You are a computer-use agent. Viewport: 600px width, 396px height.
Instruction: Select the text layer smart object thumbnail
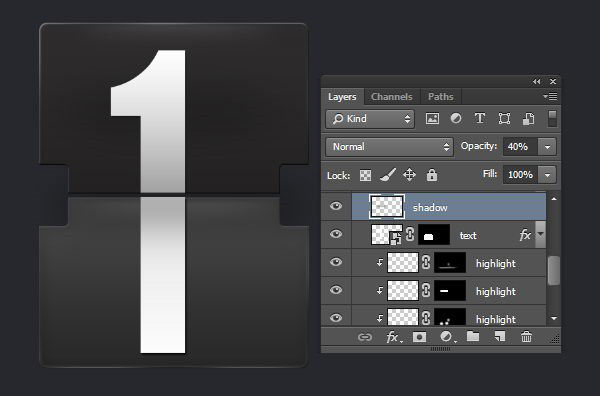[x=387, y=235]
